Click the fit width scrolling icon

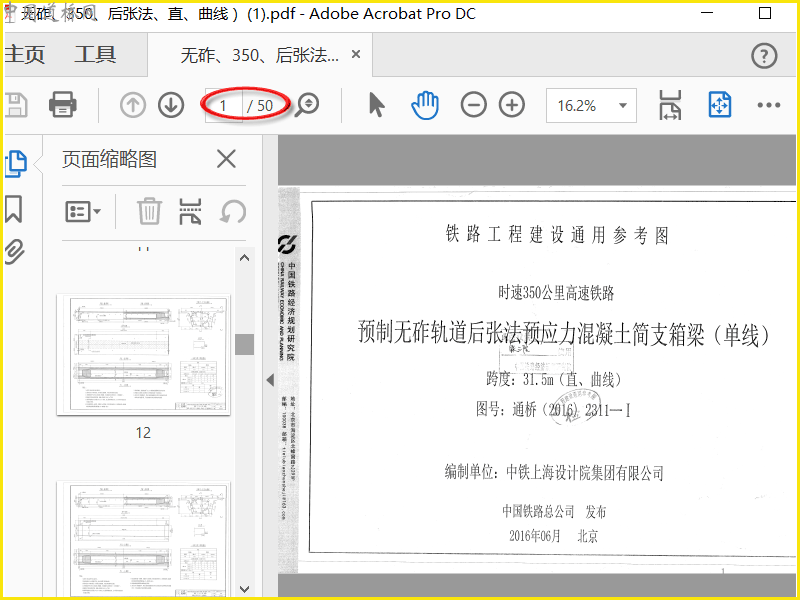[x=670, y=105]
